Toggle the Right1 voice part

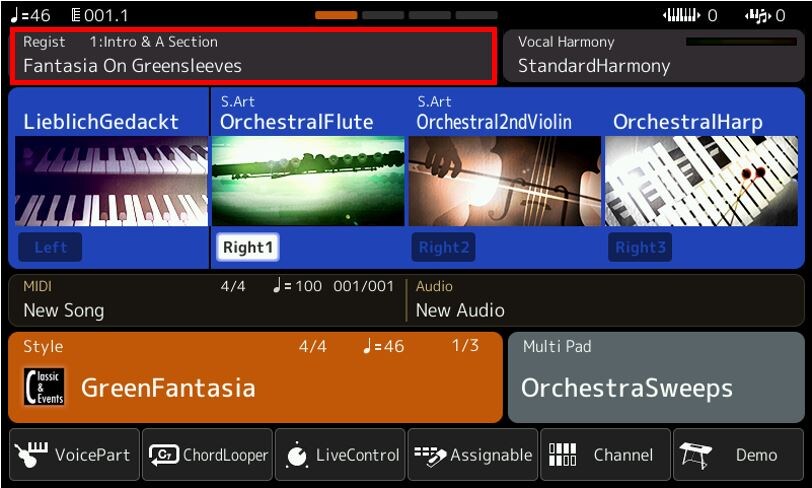click(247, 247)
